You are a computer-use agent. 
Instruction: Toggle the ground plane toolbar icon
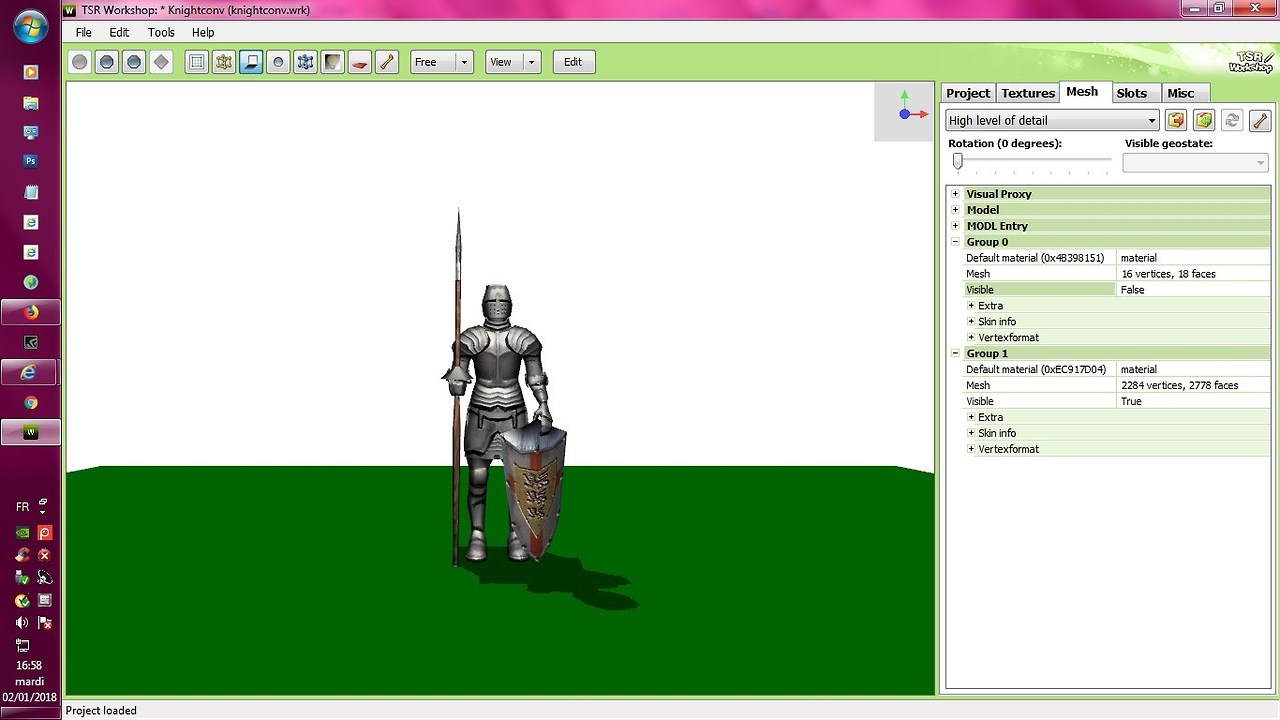tap(251, 62)
